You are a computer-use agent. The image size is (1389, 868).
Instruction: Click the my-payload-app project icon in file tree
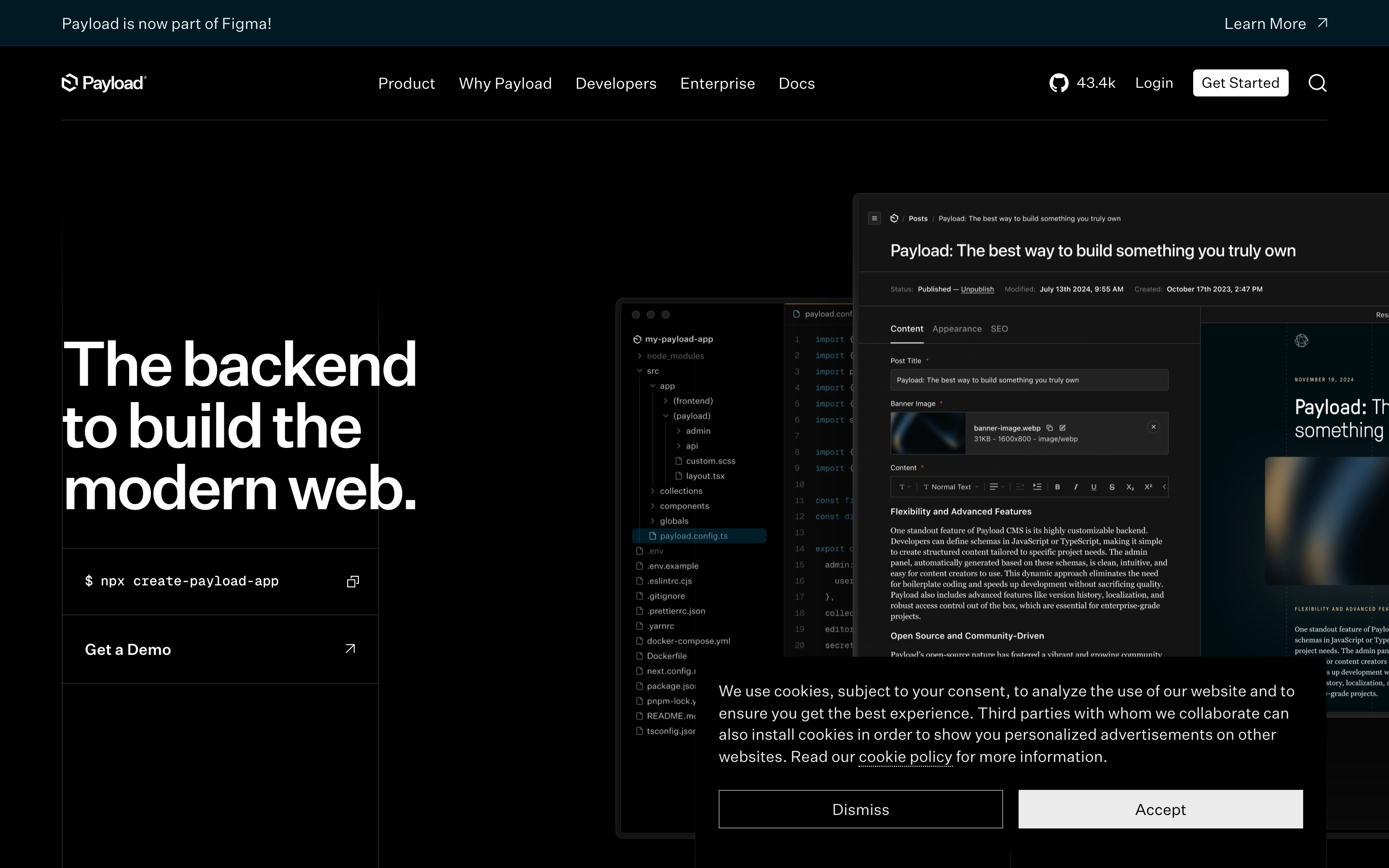pos(637,339)
